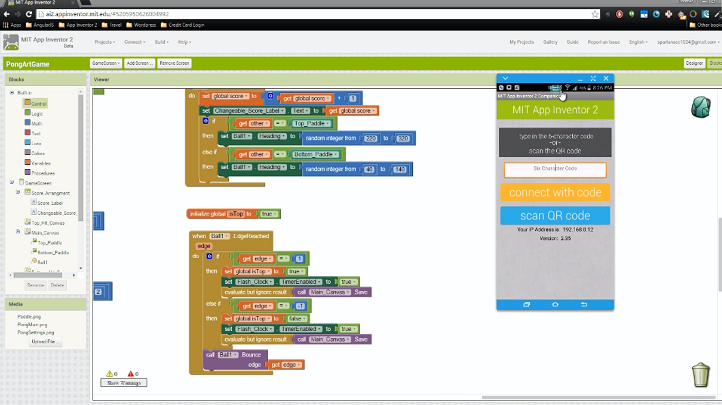Open the Build menu

tap(160, 42)
